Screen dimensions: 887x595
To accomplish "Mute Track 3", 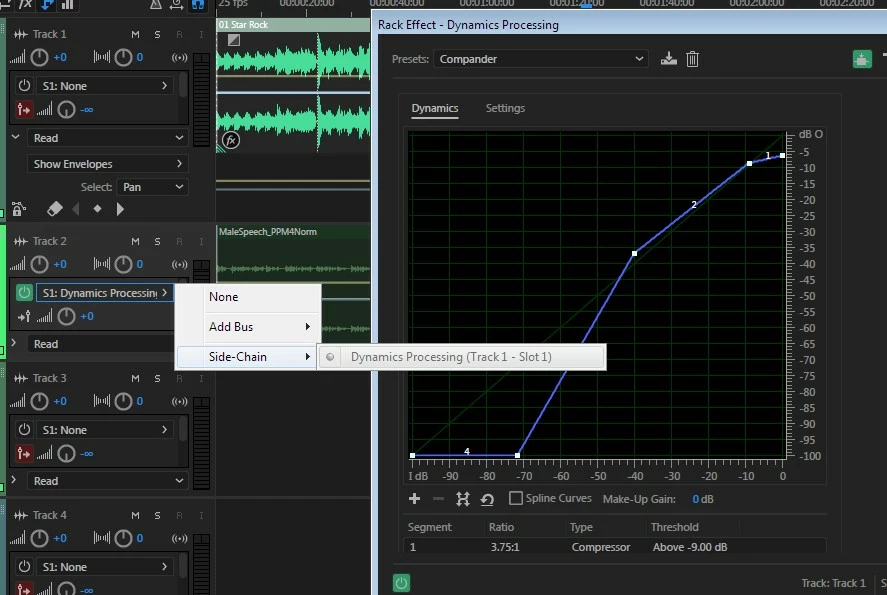I will [135, 378].
